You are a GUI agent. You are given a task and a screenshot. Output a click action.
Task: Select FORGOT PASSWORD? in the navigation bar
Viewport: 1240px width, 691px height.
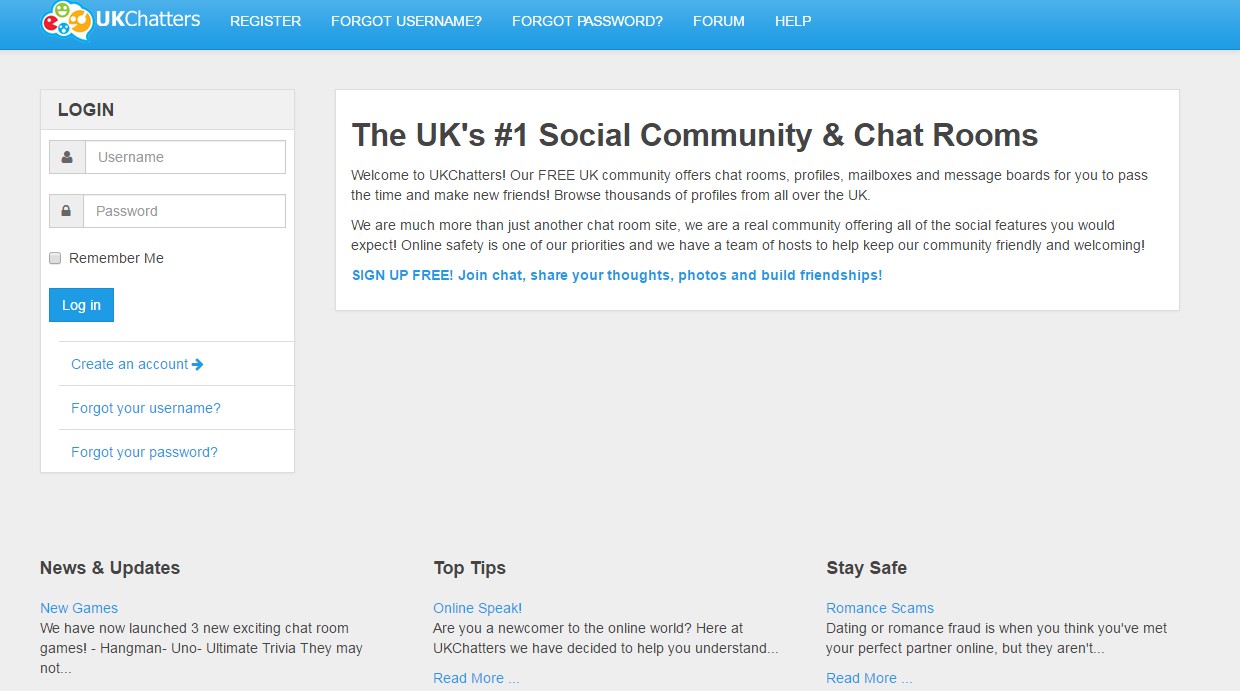click(586, 20)
